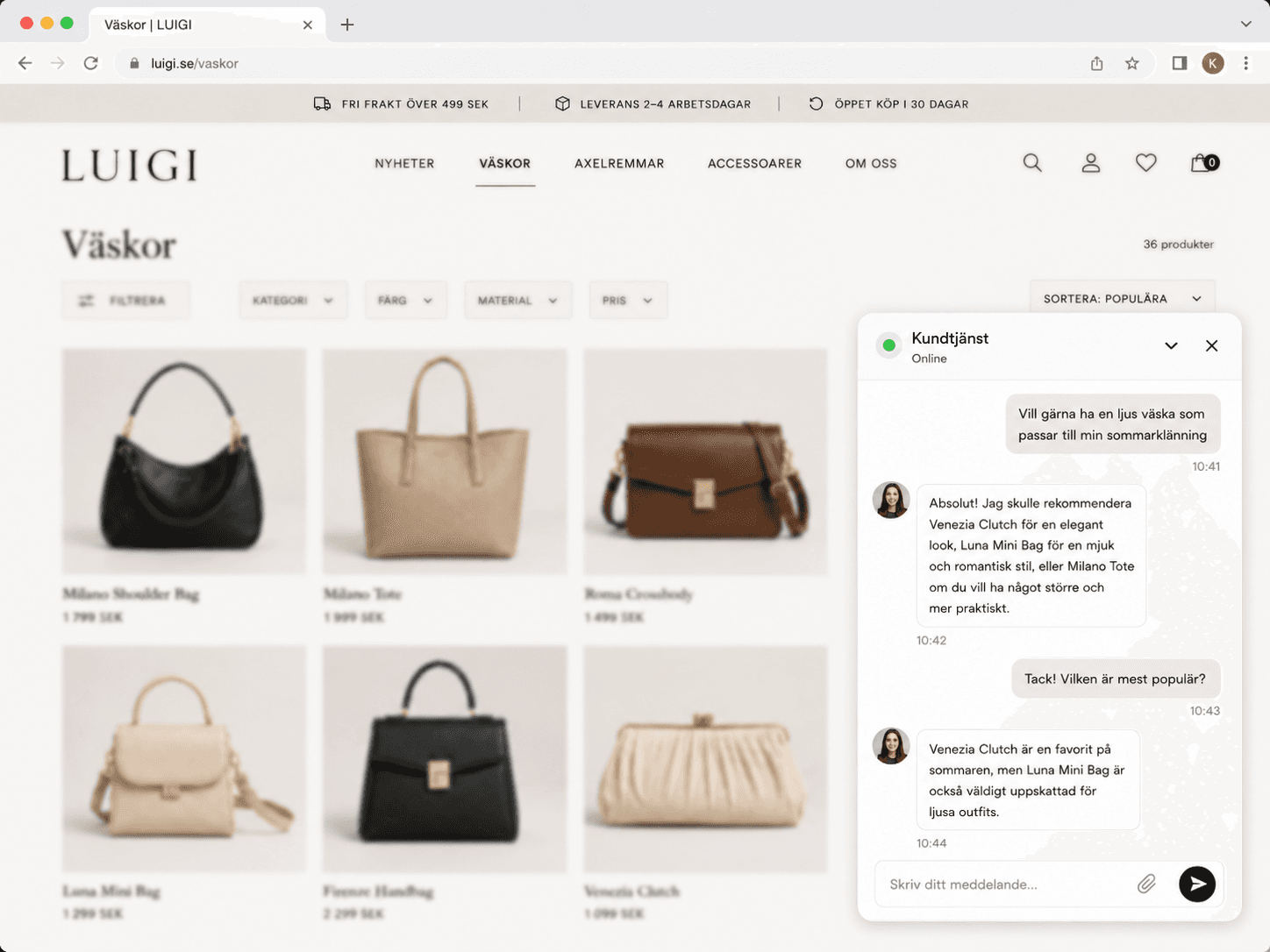
Task: Share the page via share icon
Action: click(1096, 63)
